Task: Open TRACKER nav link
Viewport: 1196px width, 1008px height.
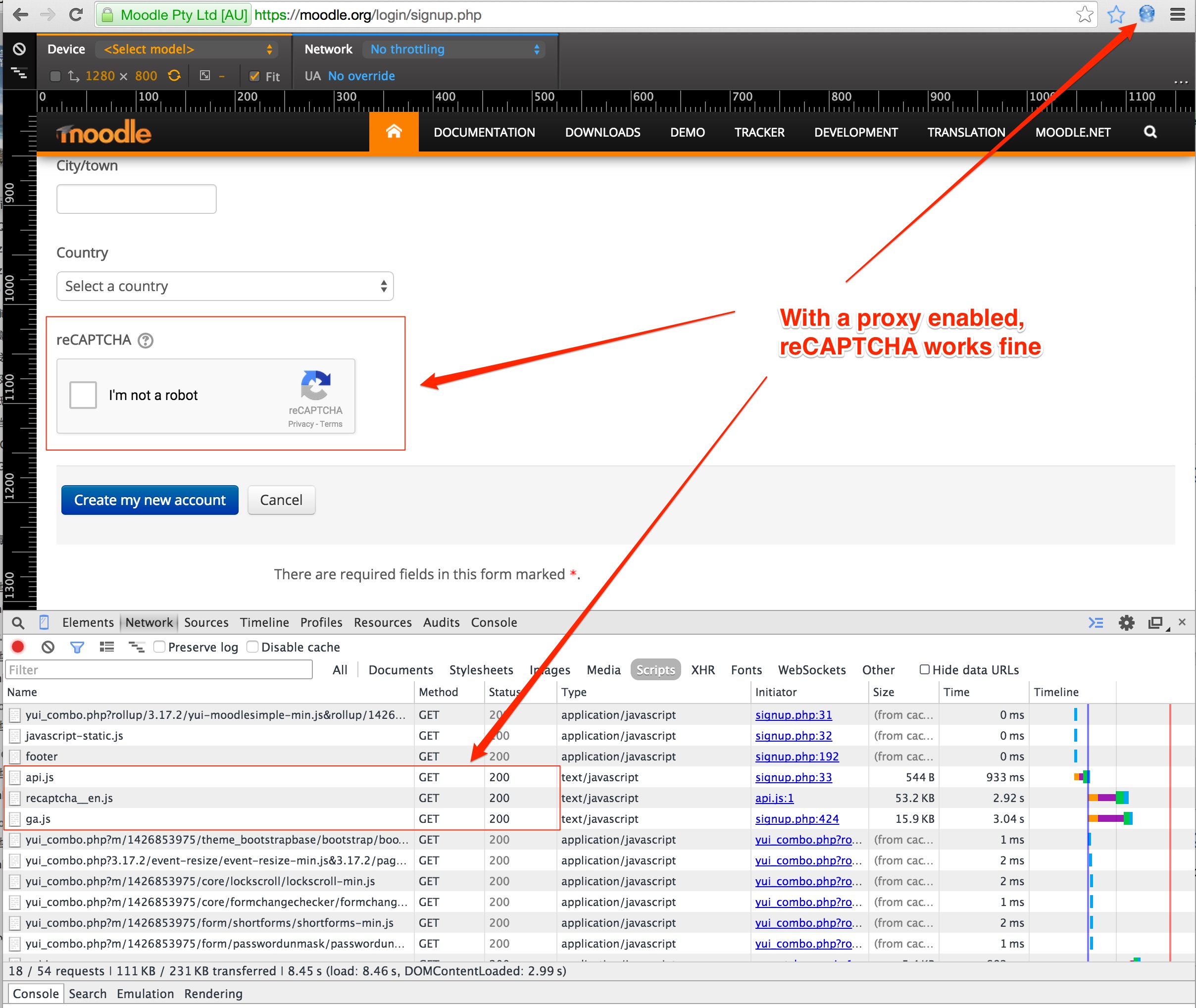Action: (x=759, y=133)
